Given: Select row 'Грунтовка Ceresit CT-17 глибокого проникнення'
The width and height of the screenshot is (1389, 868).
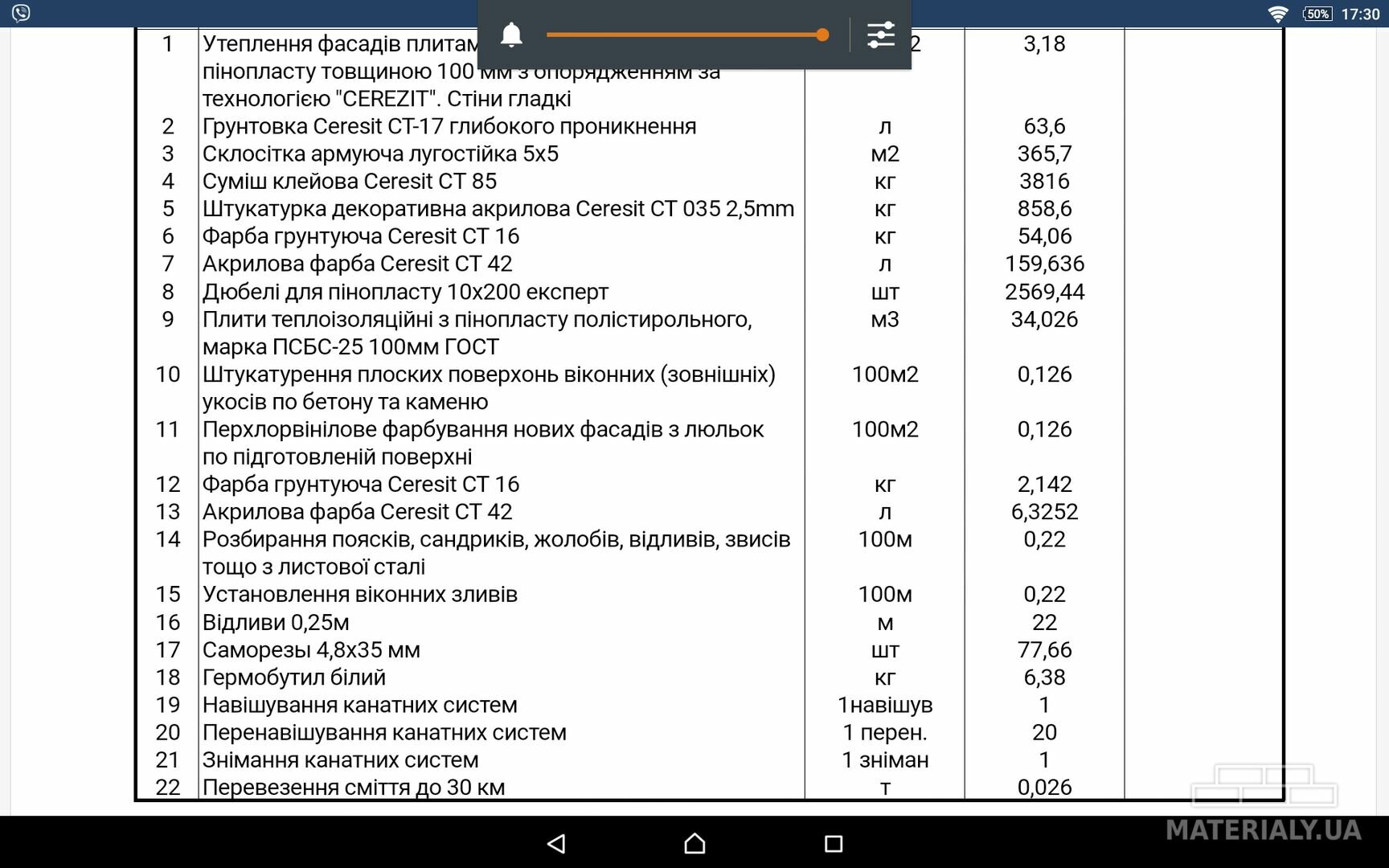Looking at the screenshot, I should click(449, 126).
